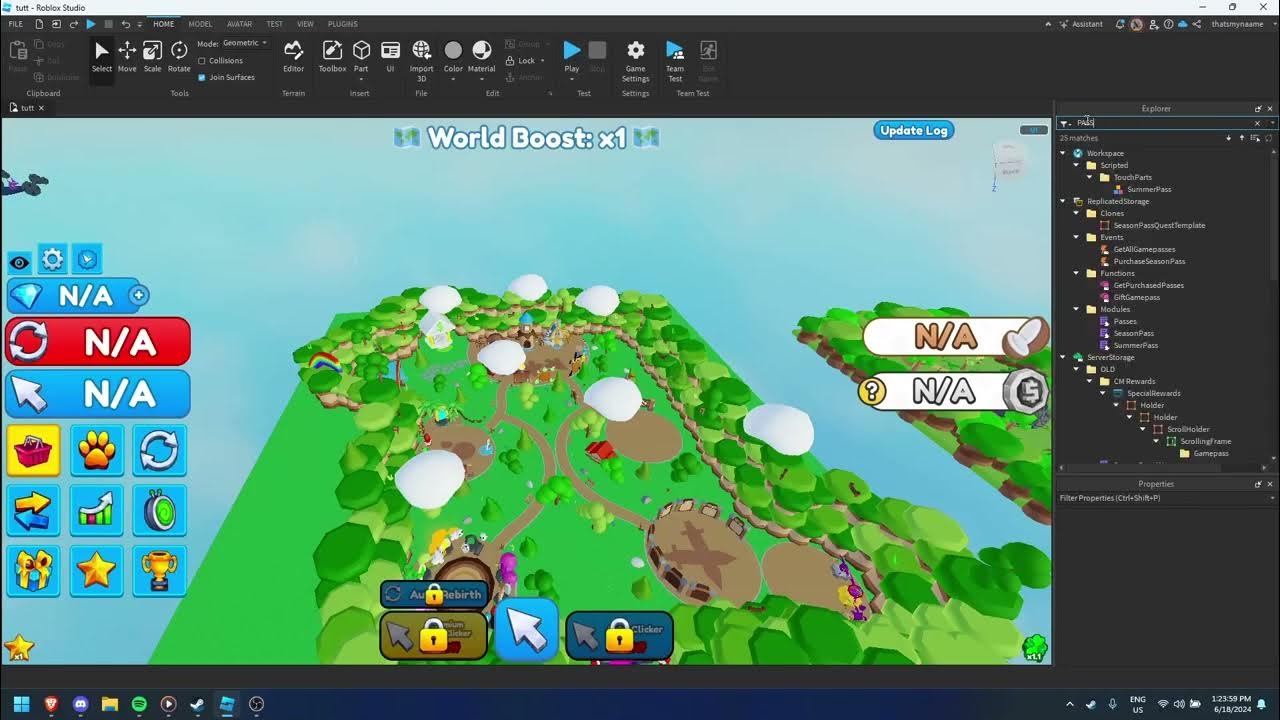Open the in-game gift rewards button
The height and width of the screenshot is (720, 1280).
pyautogui.click(x=33, y=571)
